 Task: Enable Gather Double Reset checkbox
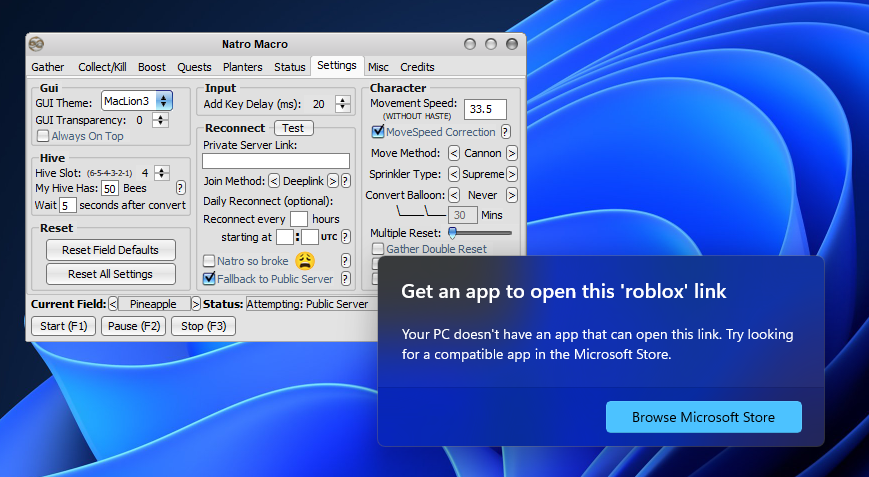[378, 249]
